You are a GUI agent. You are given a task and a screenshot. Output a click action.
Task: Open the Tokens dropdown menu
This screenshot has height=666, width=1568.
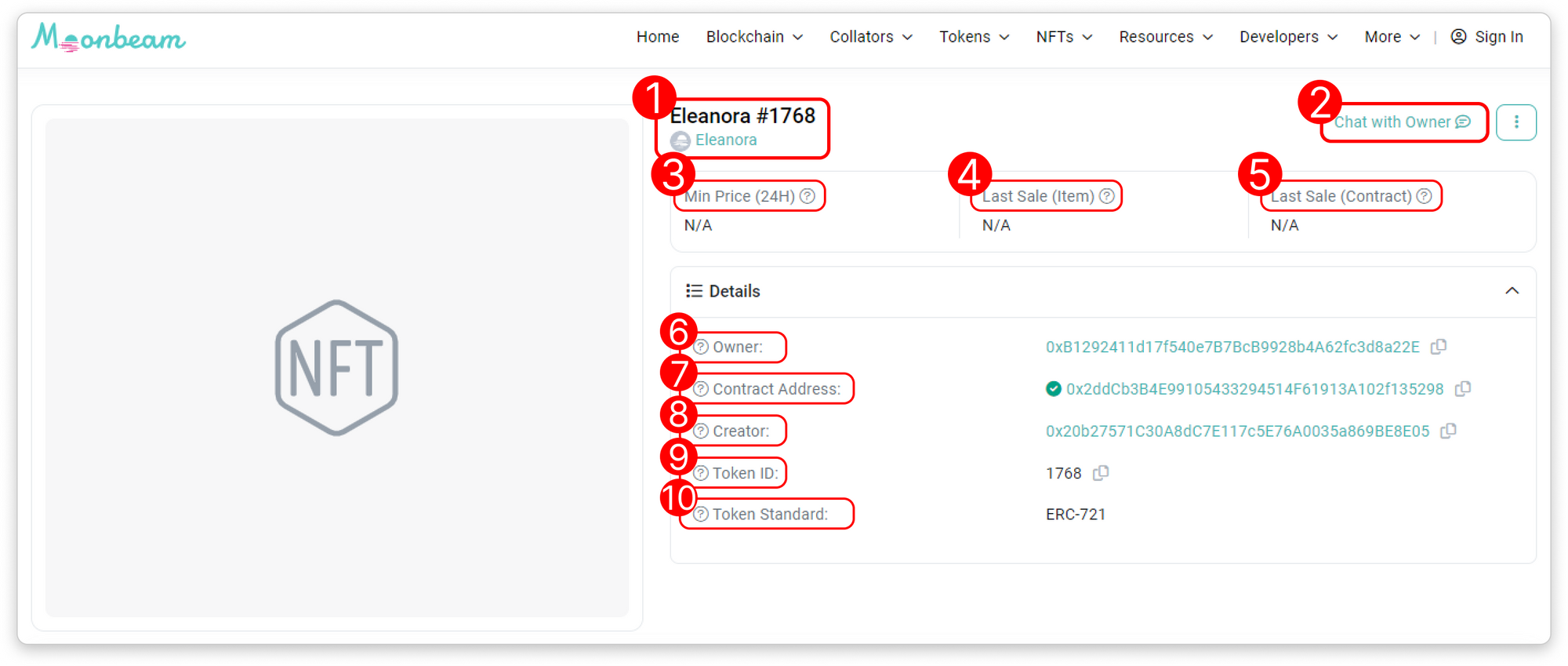click(974, 37)
